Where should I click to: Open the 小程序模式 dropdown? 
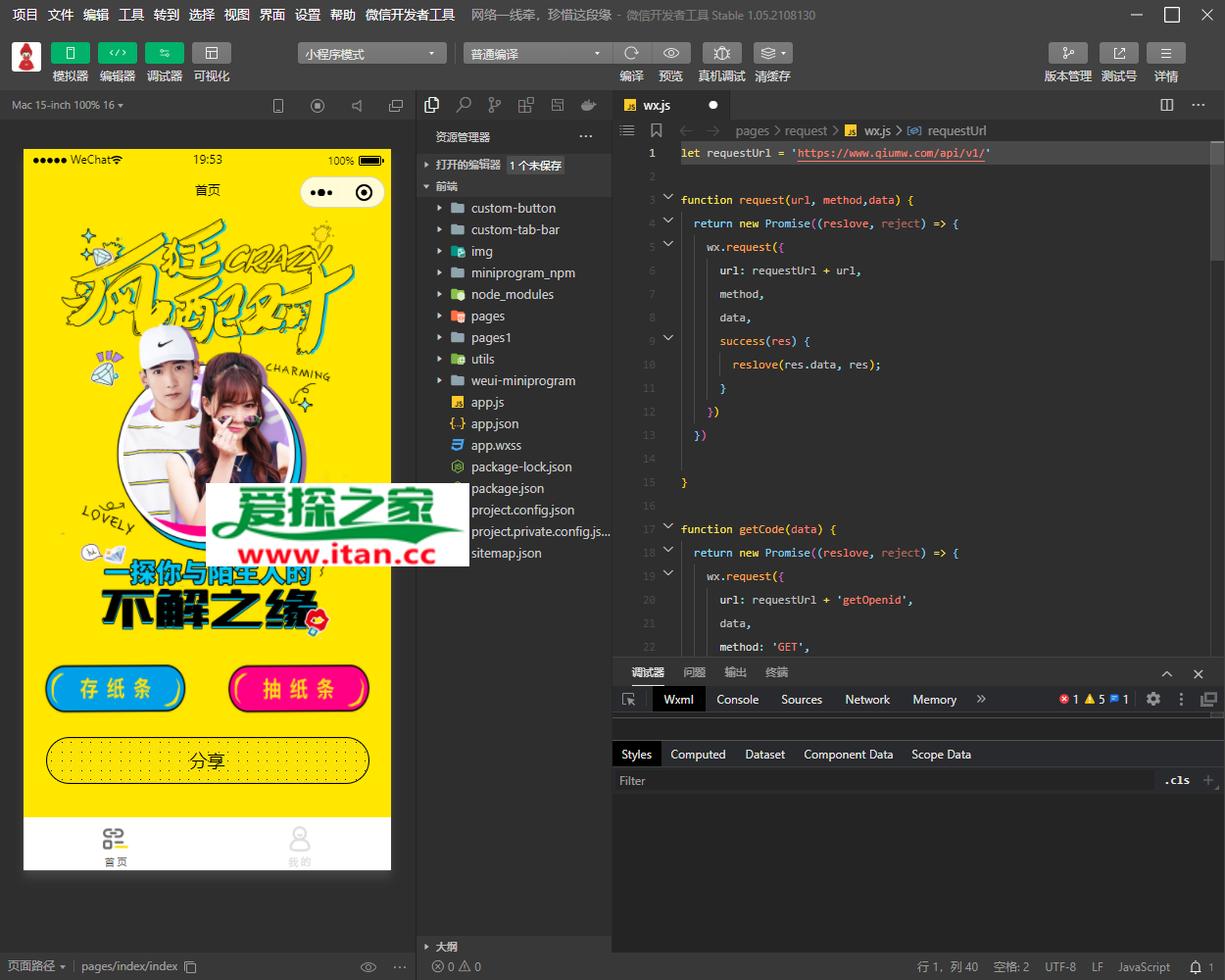point(372,54)
